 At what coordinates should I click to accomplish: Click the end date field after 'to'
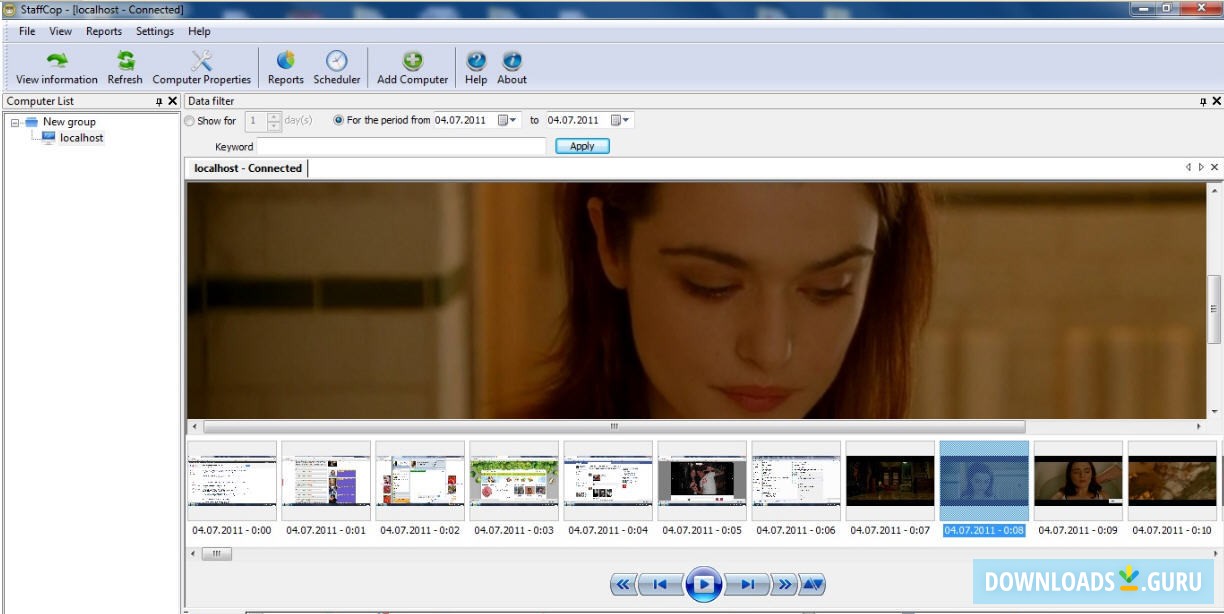pyautogui.click(x=576, y=120)
